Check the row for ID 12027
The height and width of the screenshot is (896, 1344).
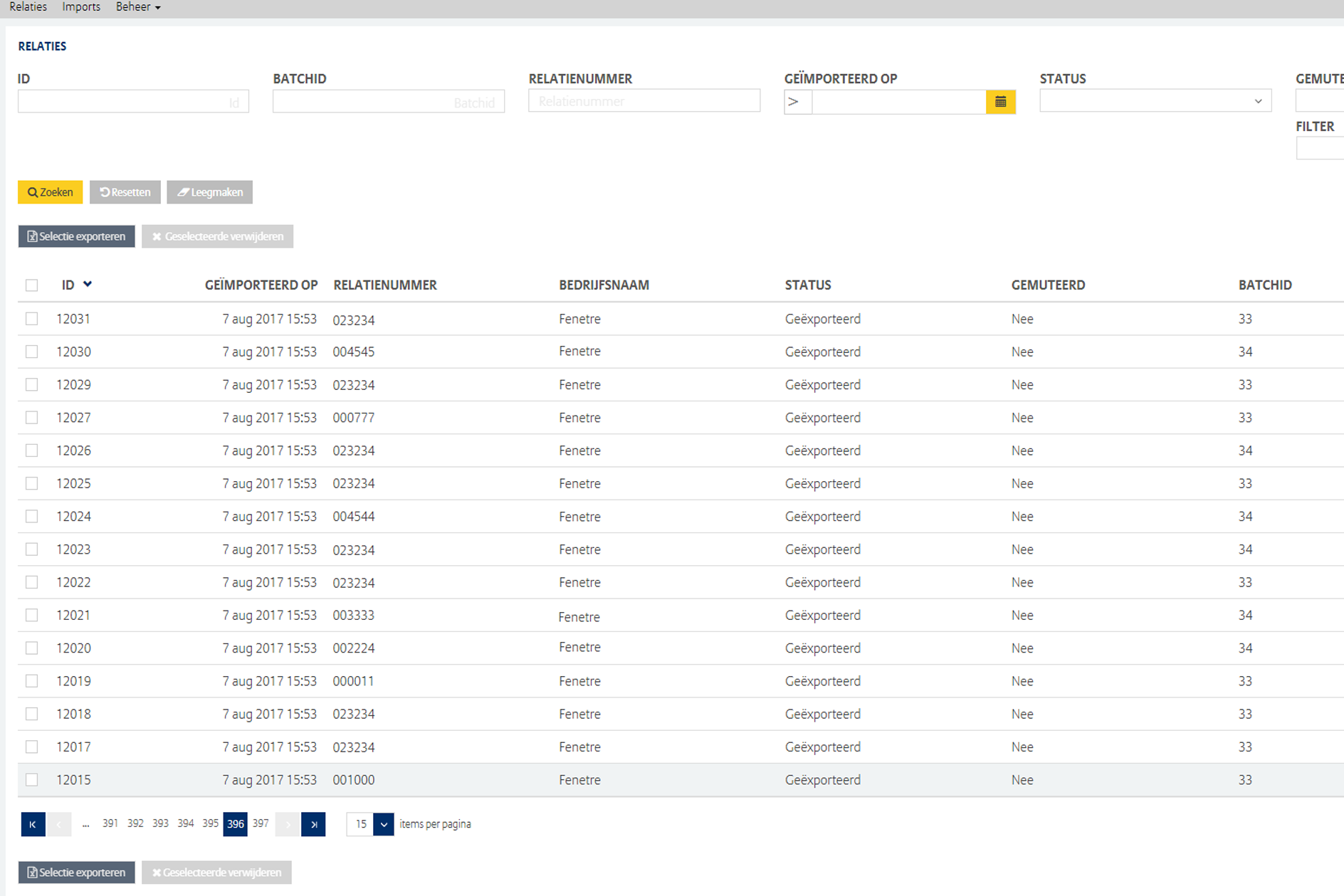(x=31, y=418)
